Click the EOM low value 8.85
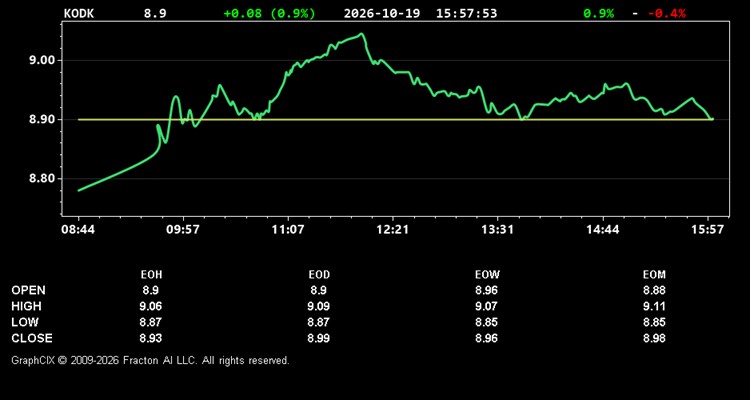This screenshot has height=400, width=750. [x=654, y=322]
